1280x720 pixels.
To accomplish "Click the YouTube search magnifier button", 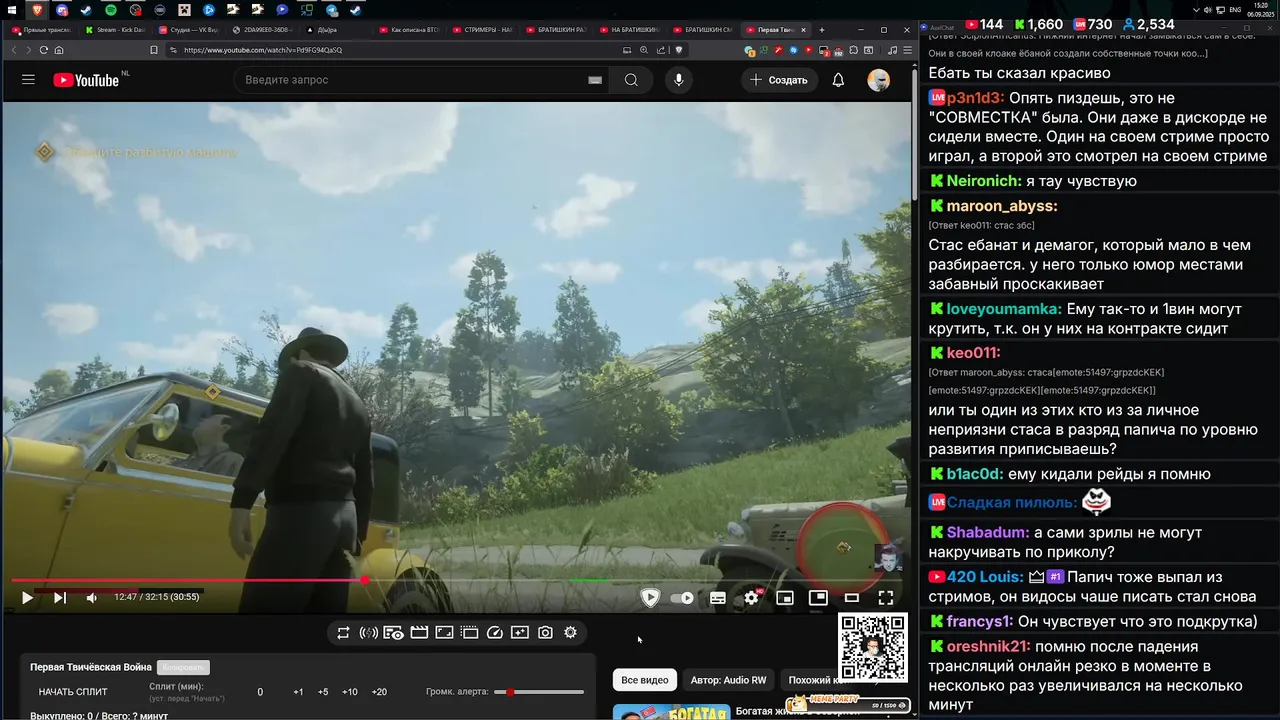I will (631, 80).
